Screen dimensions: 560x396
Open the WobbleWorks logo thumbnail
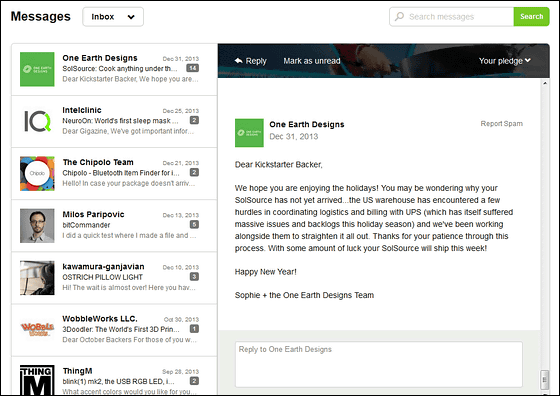[x=37, y=330]
